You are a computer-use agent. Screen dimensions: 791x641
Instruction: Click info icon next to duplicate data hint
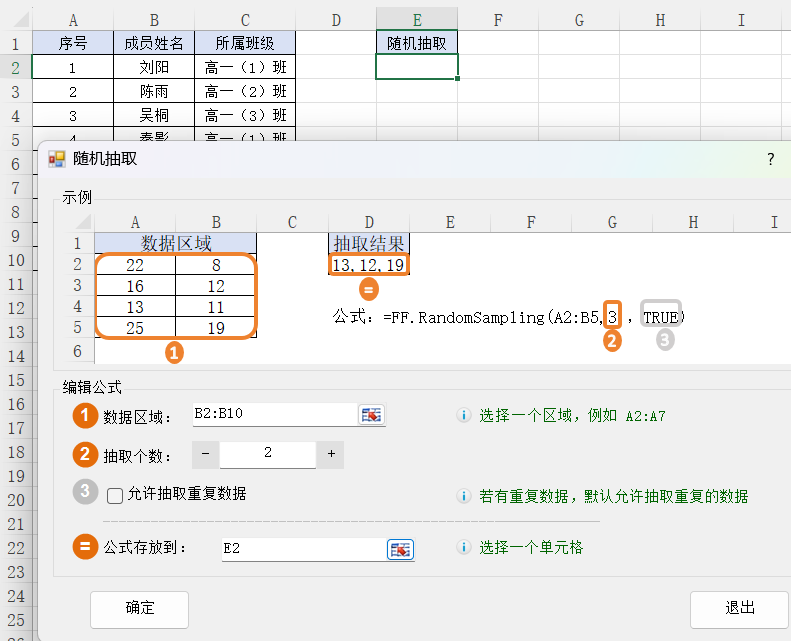click(x=464, y=496)
